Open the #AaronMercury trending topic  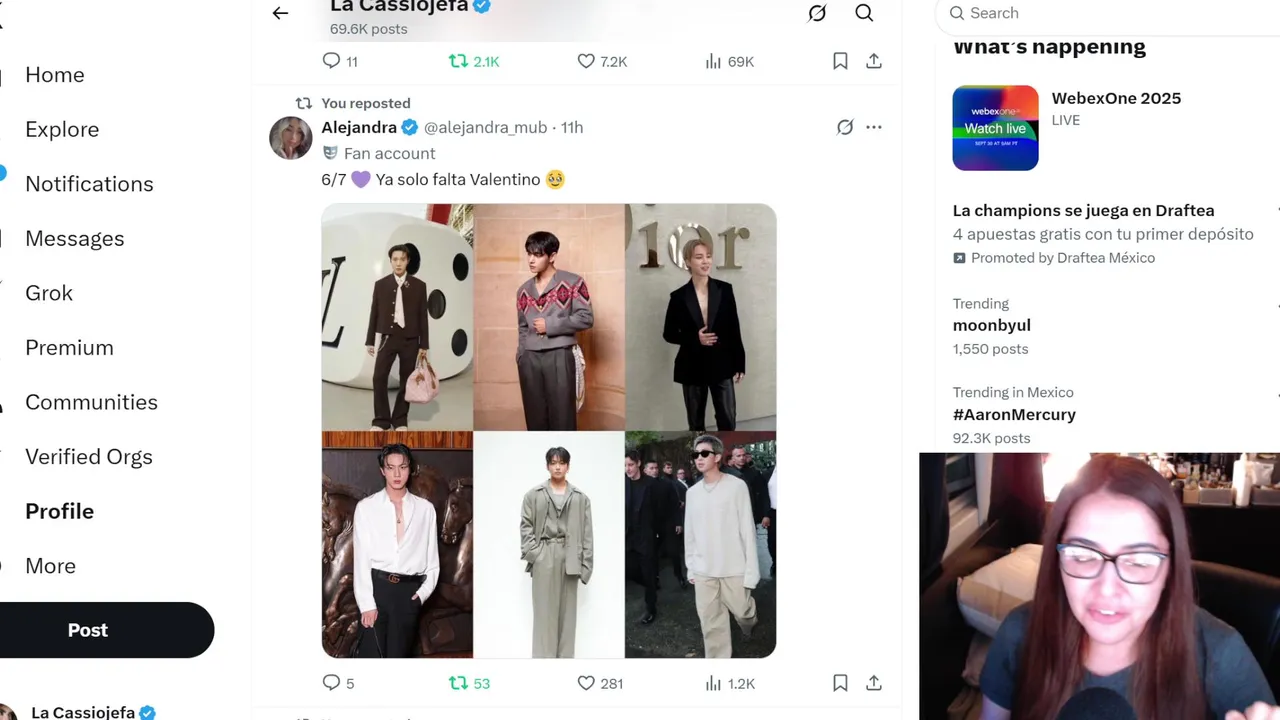point(1014,414)
